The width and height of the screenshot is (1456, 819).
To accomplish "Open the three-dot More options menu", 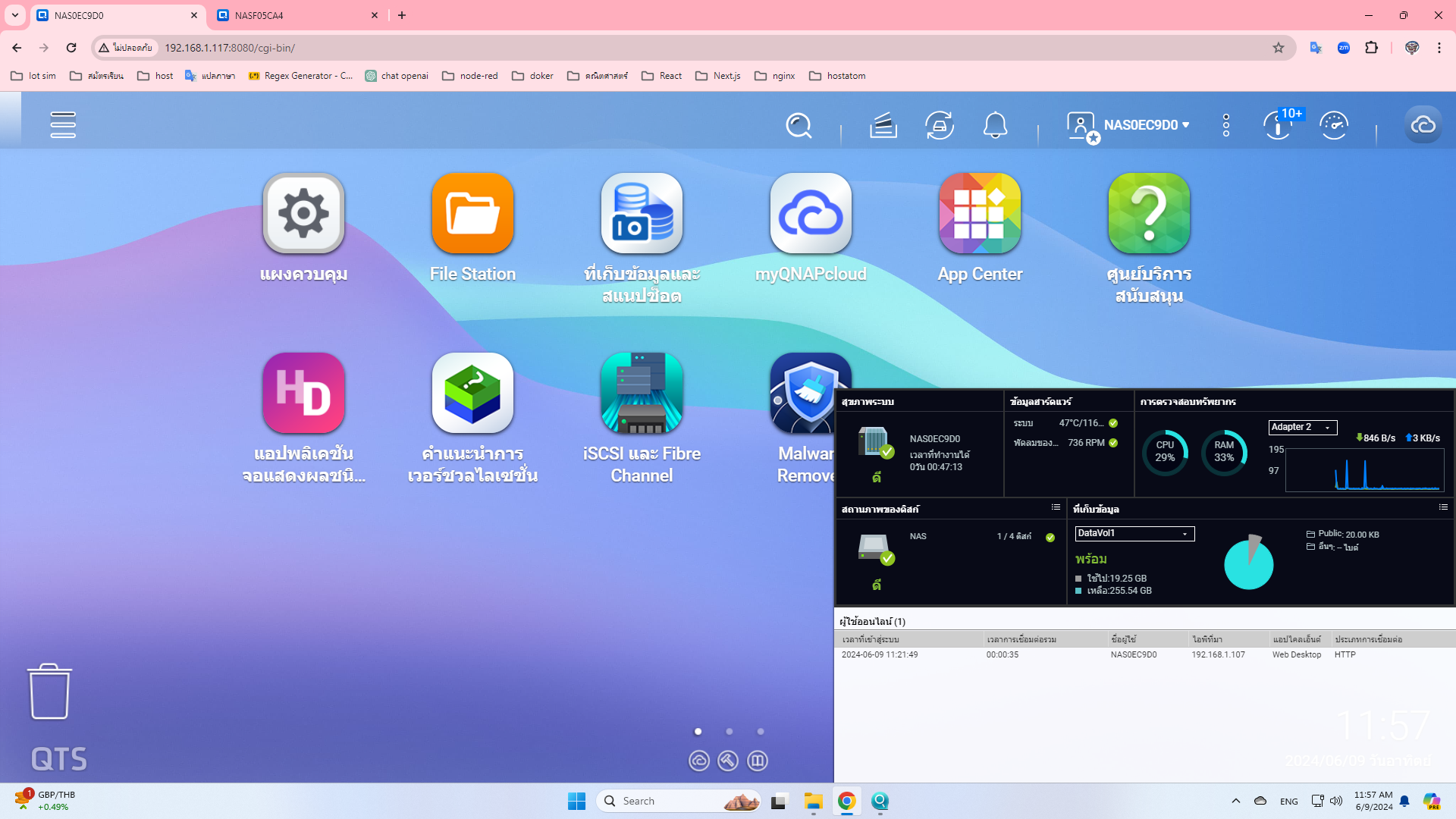I will [1226, 125].
